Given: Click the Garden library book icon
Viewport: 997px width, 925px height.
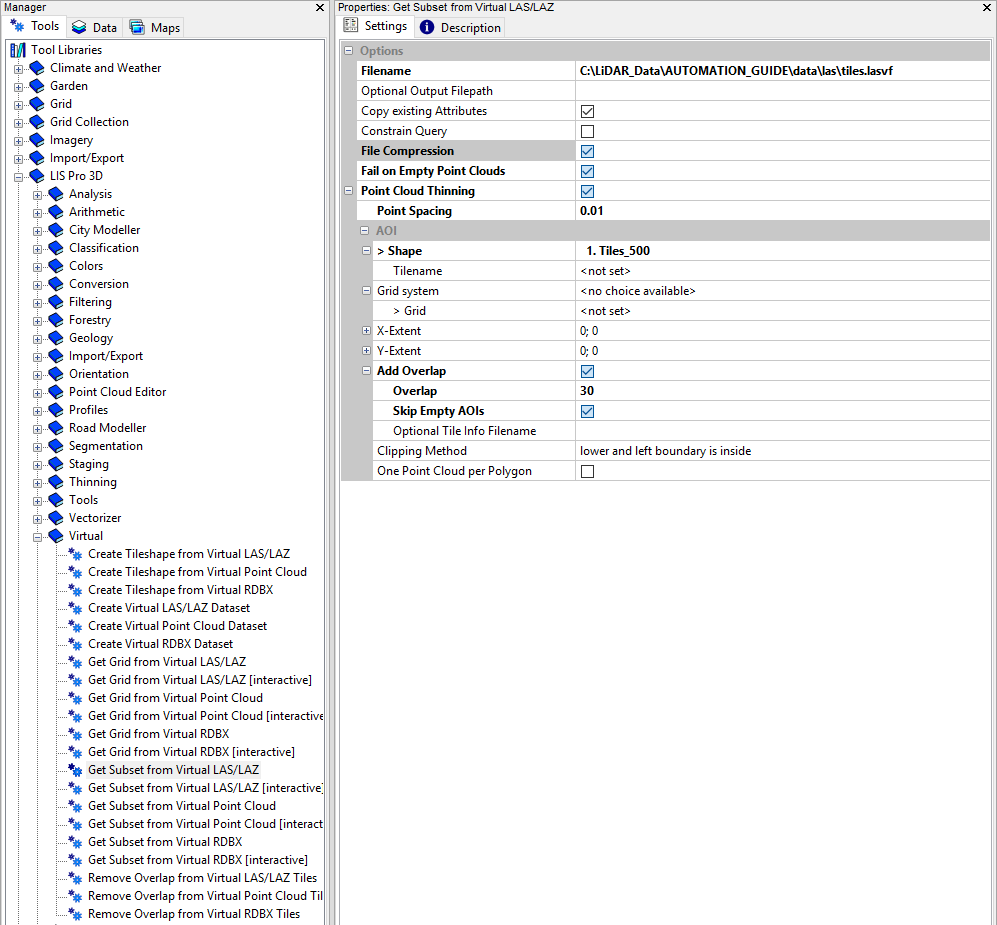Looking at the screenshot, I should click(38, 86).
